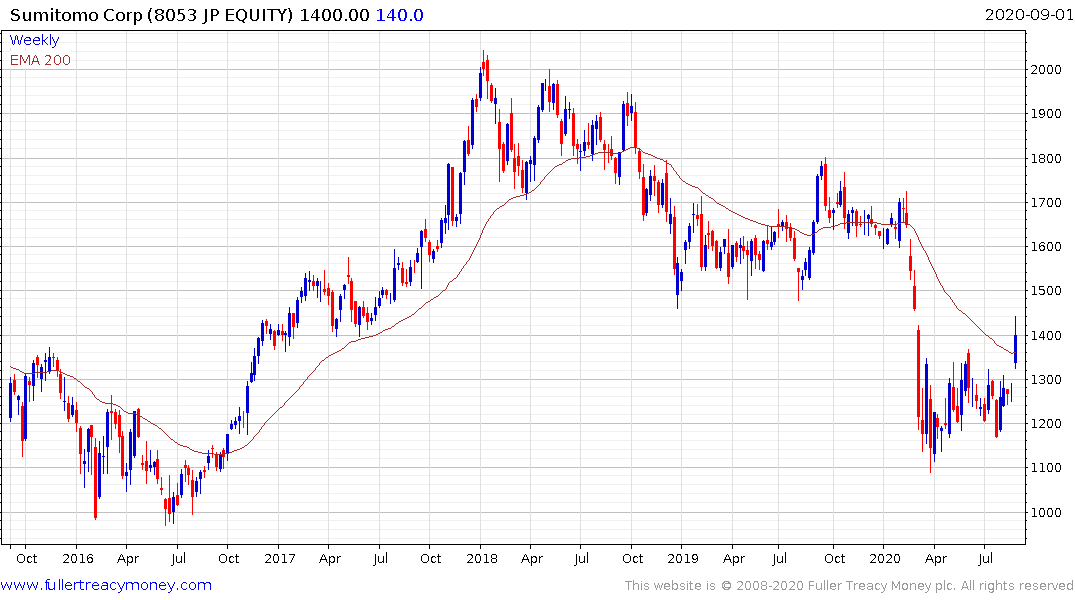
Task: Click the 1300 price axis label
Action: click(x=1046, y=379)
